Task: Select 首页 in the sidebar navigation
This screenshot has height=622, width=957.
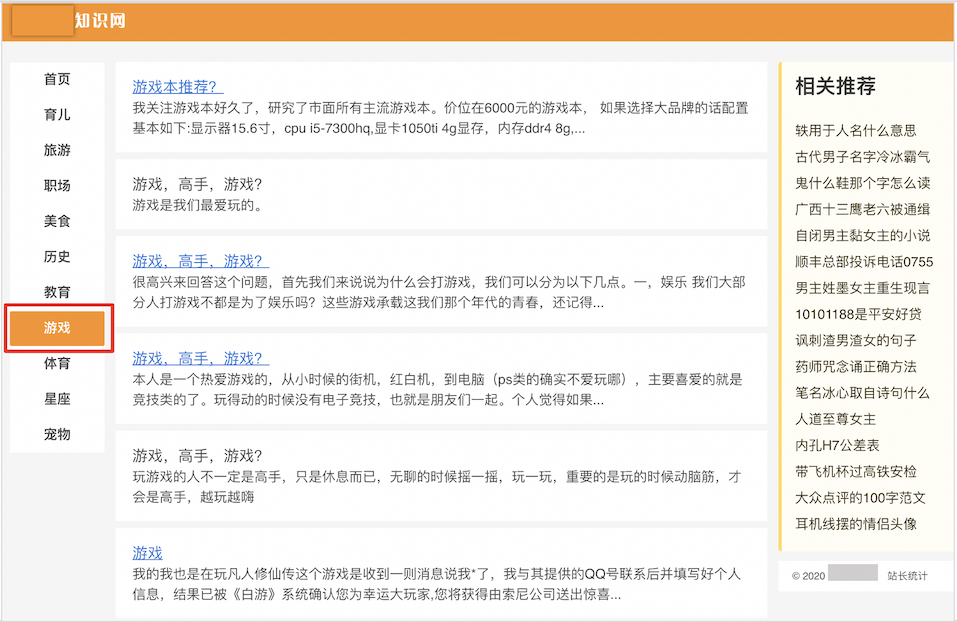Action: click(x=57, y=79)
